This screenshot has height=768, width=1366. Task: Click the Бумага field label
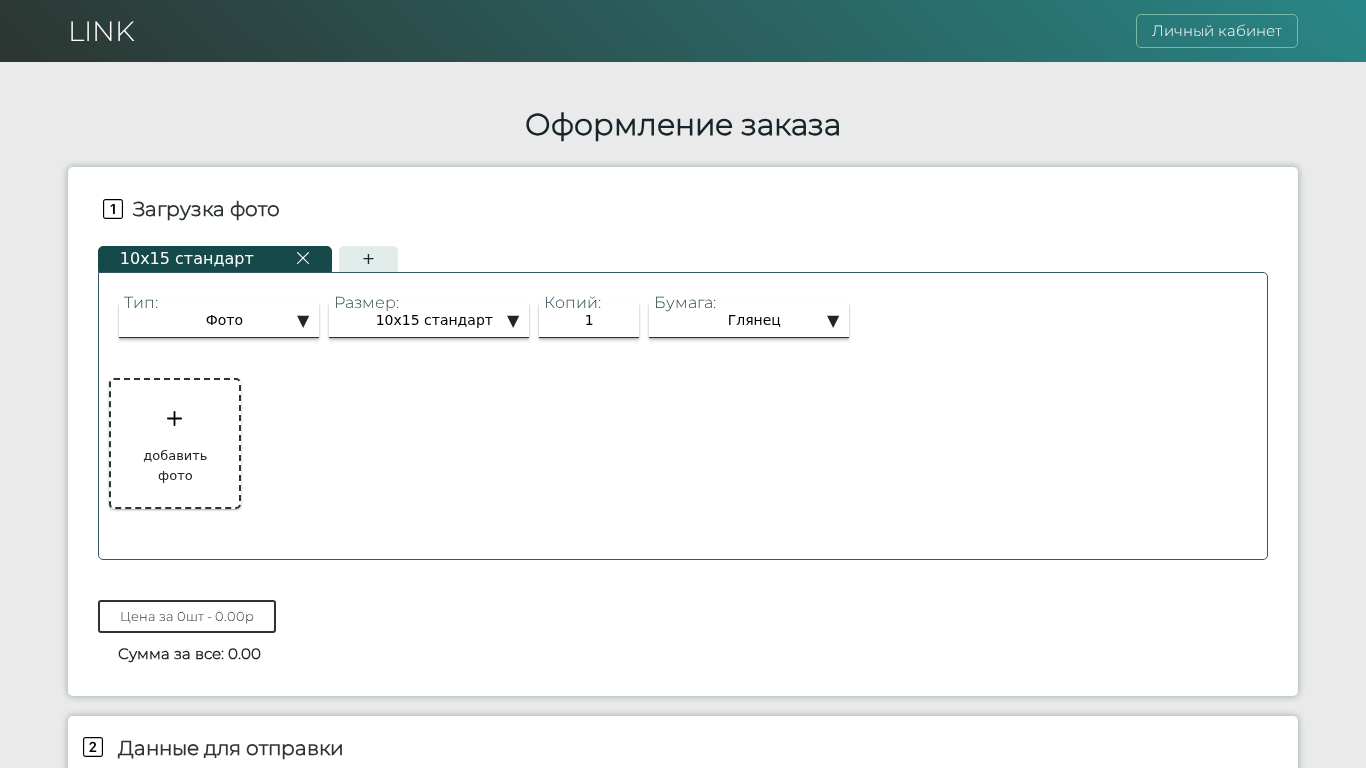(x=685, y=302)
